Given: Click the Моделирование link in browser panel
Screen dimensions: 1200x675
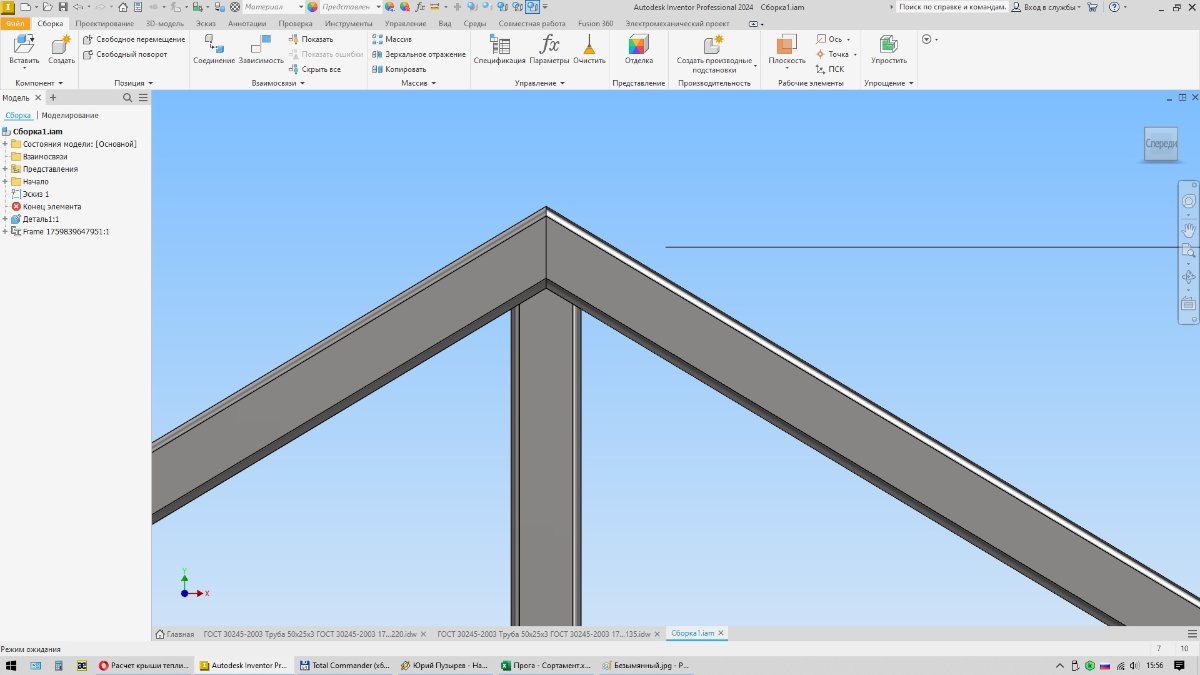Looking at the screenshot, I should coord(69,115).
